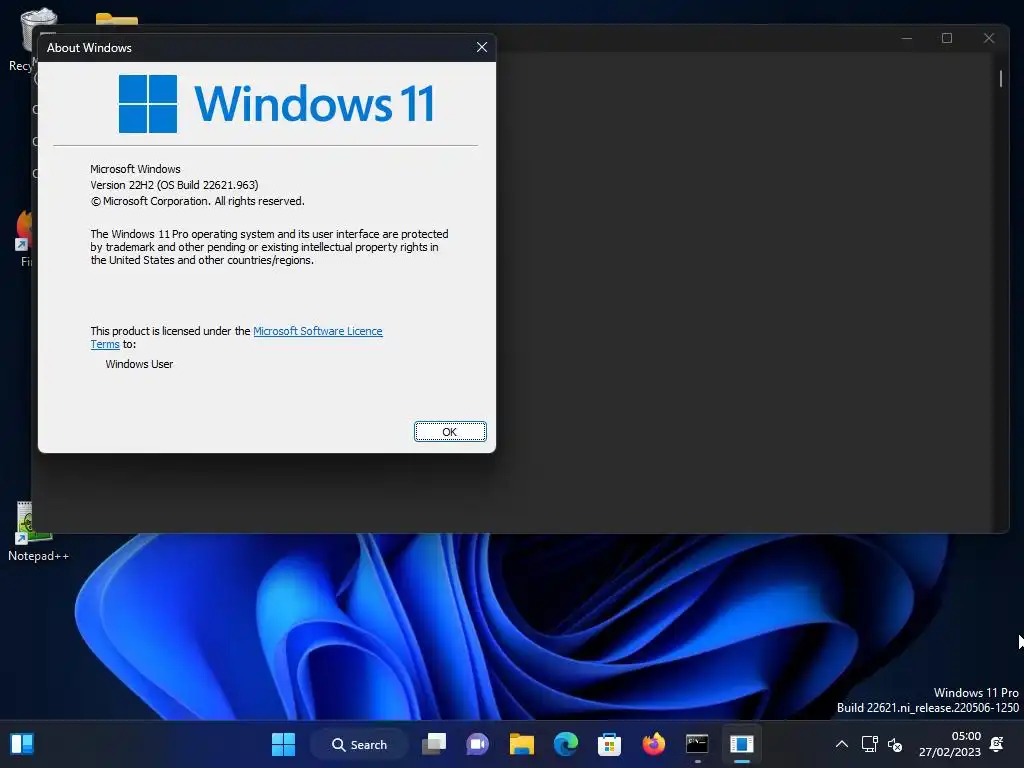Click the background window's scrollbar thumb
This screenshot has height=768, width=1024.
(x=1000, y=79)
